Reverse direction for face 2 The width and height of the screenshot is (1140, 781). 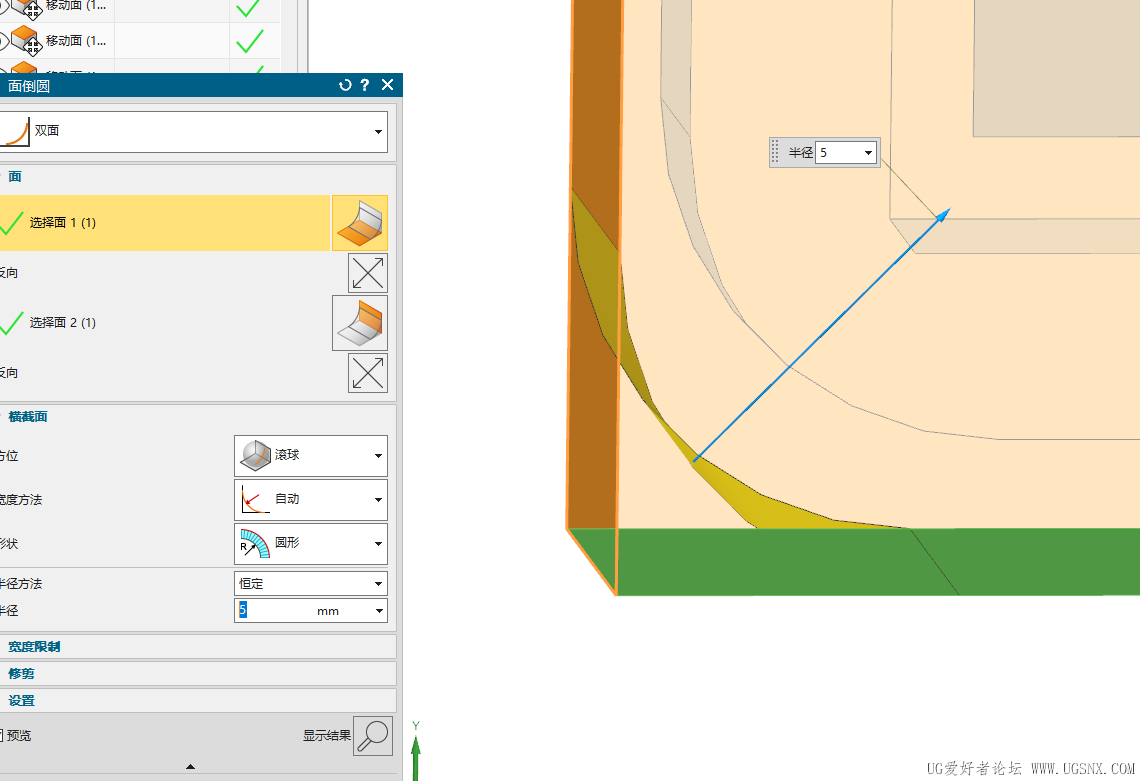(x=368, y=373)
